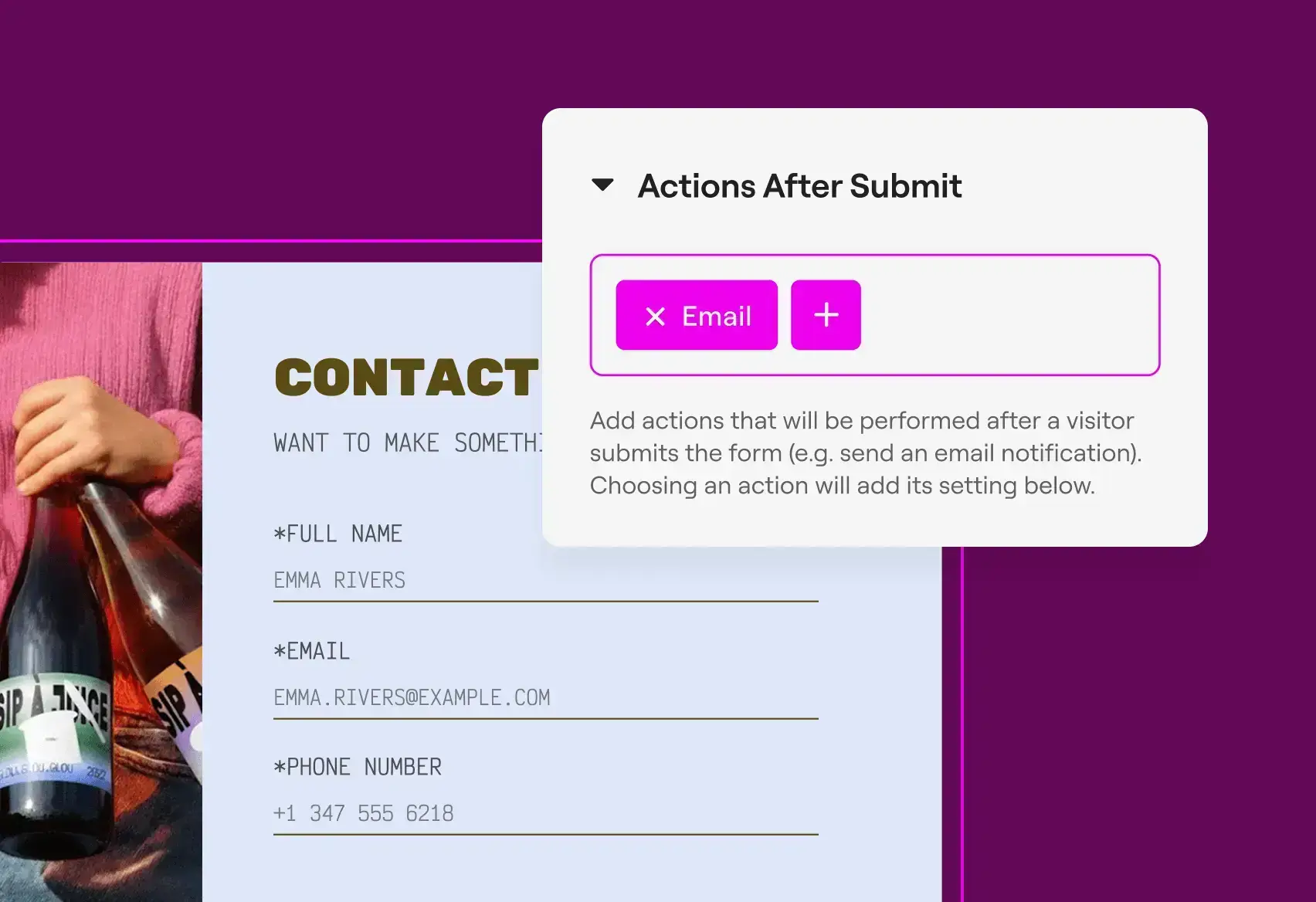Select the Email action tag label
1316x902 pixels.
pos(716,316)
